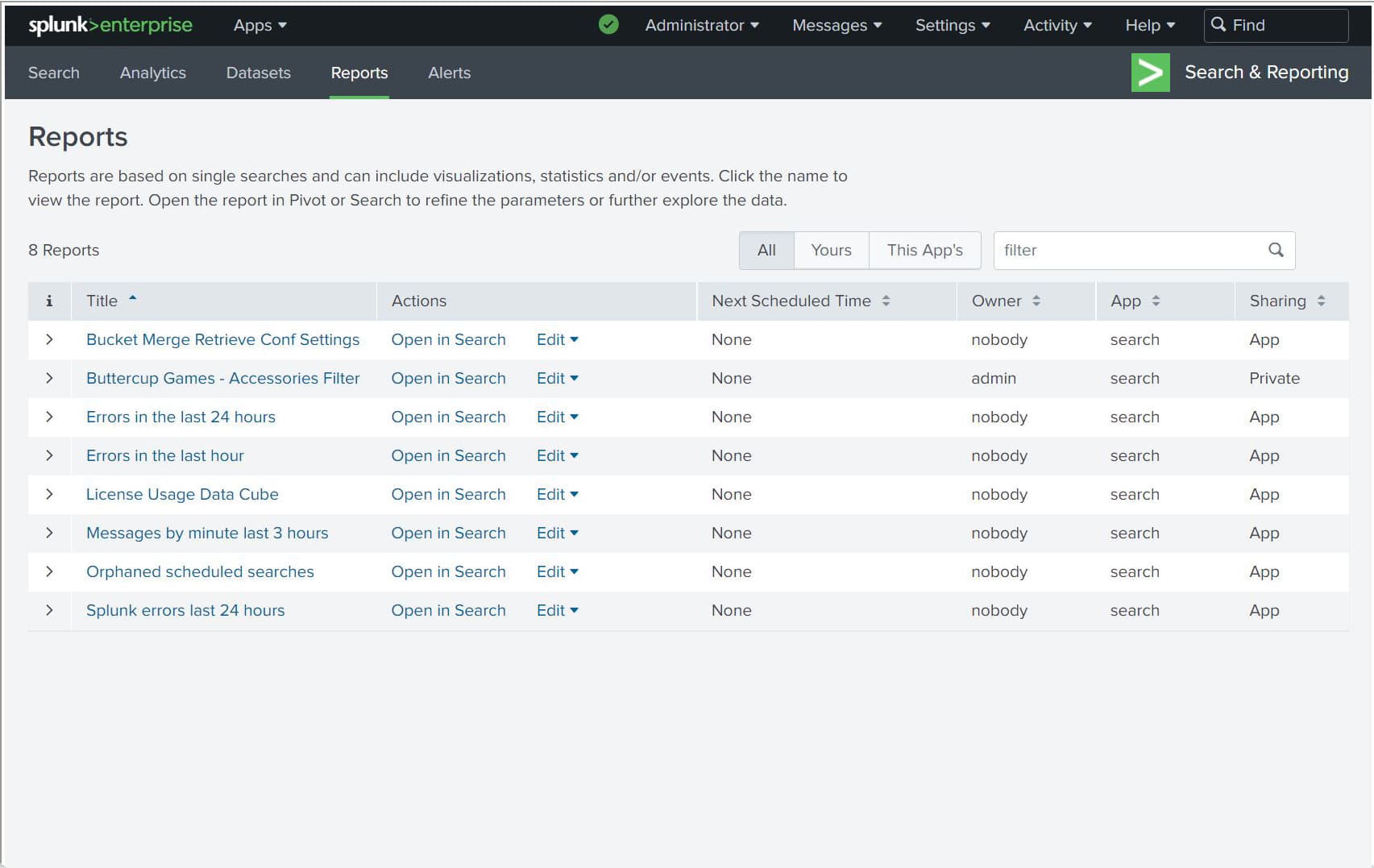Open the Messages dropdown

[x=837, y=26]
